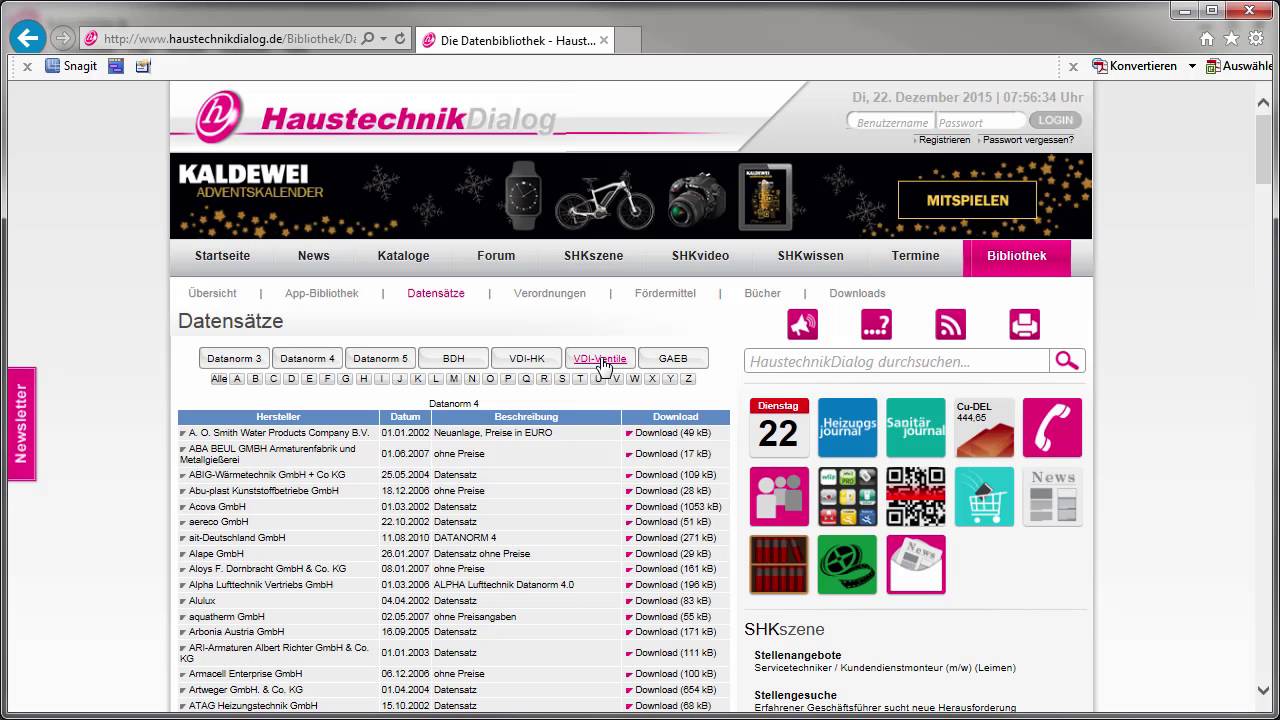
Task: Go to the Übersicht submenu link
Action: tap(213, 293)
